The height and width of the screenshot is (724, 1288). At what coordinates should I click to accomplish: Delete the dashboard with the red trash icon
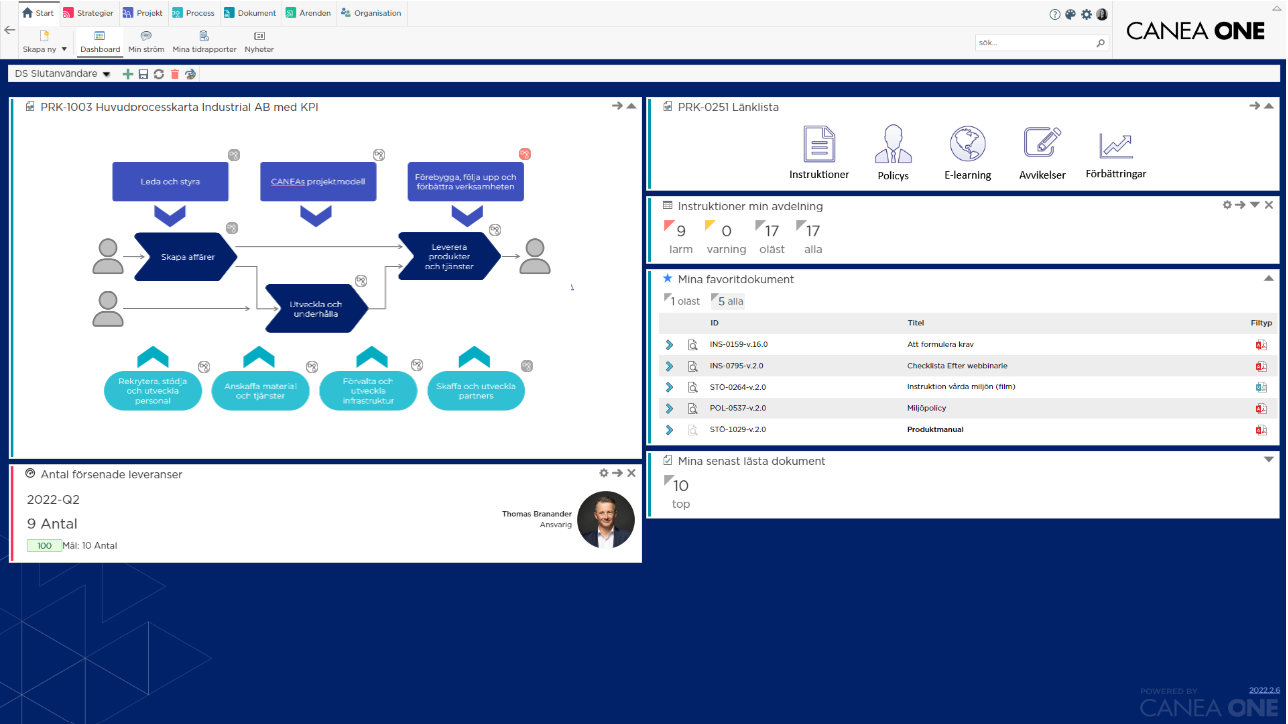click(175, 74)
